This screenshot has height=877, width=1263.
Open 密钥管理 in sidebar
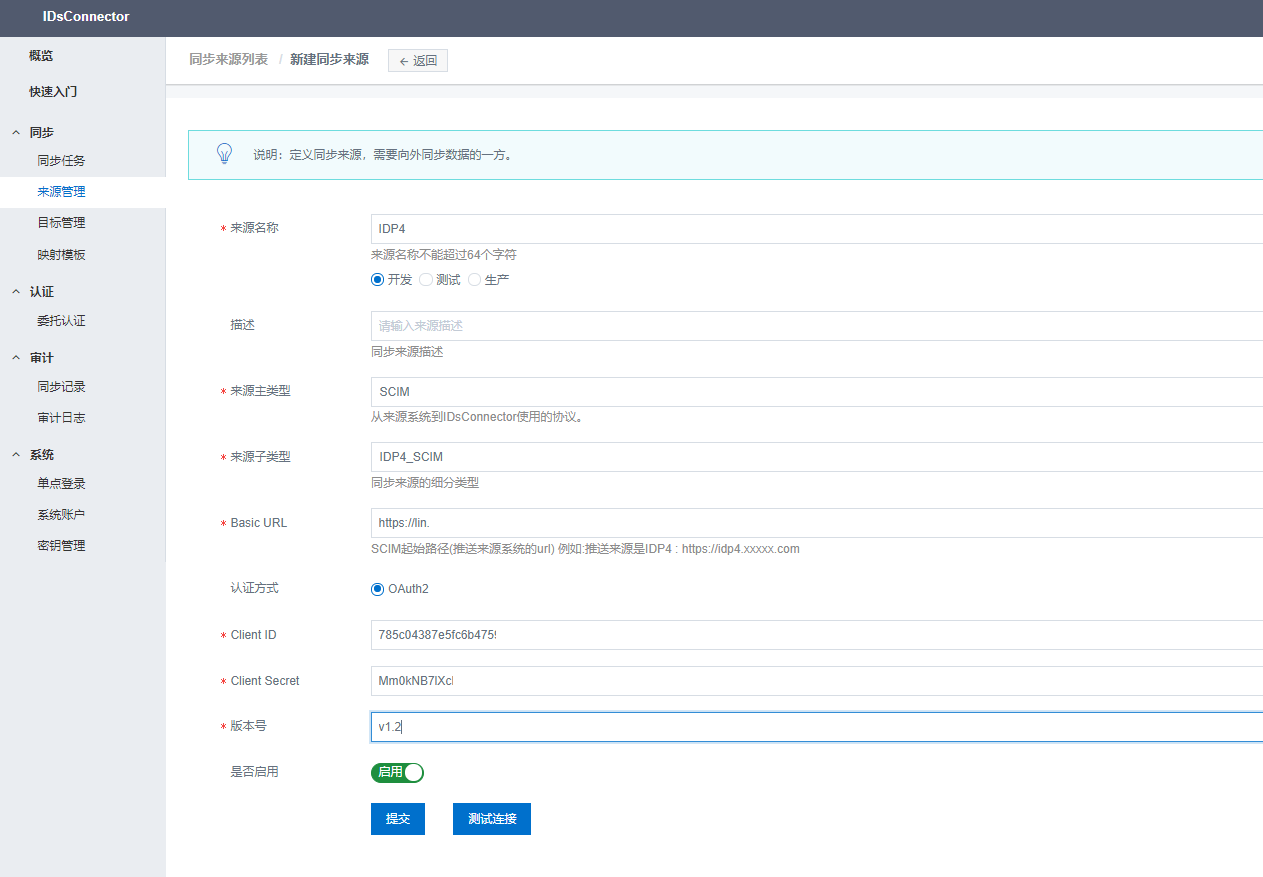61,546
